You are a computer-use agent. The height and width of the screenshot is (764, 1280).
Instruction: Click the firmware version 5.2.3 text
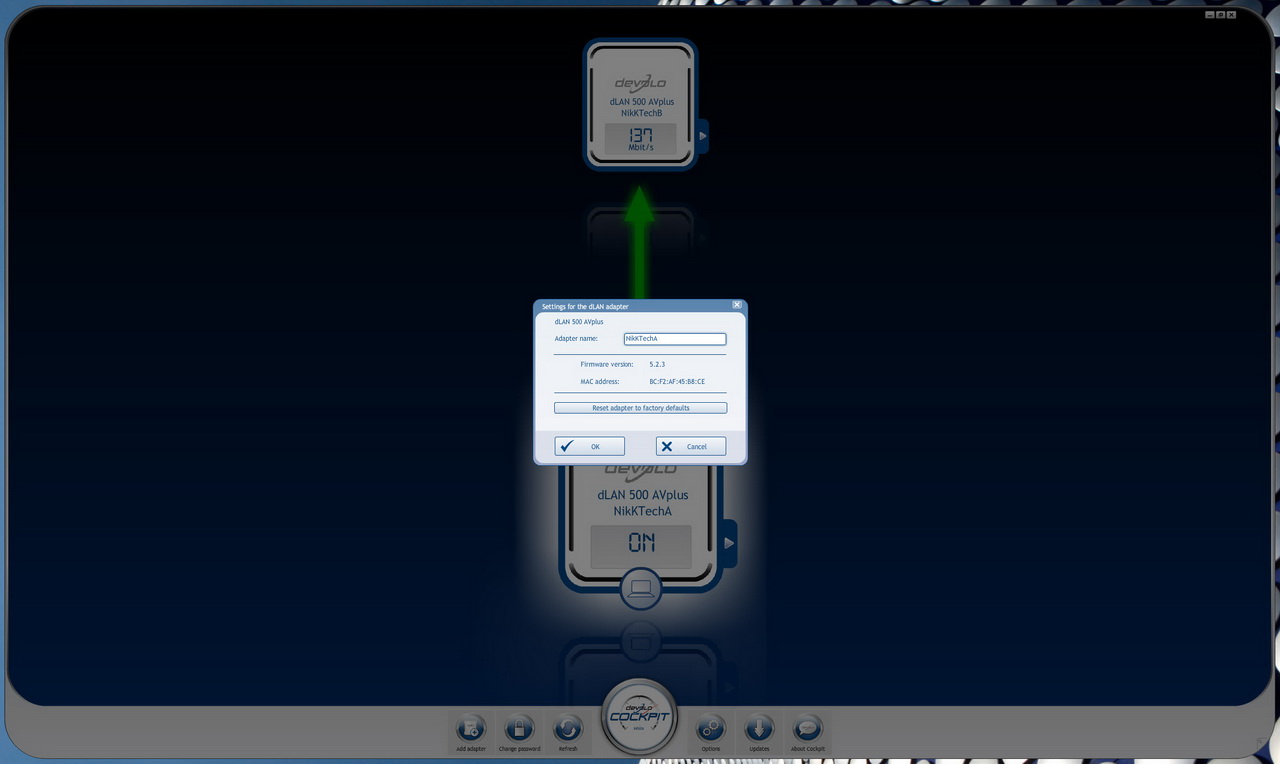tap(657, 364)
